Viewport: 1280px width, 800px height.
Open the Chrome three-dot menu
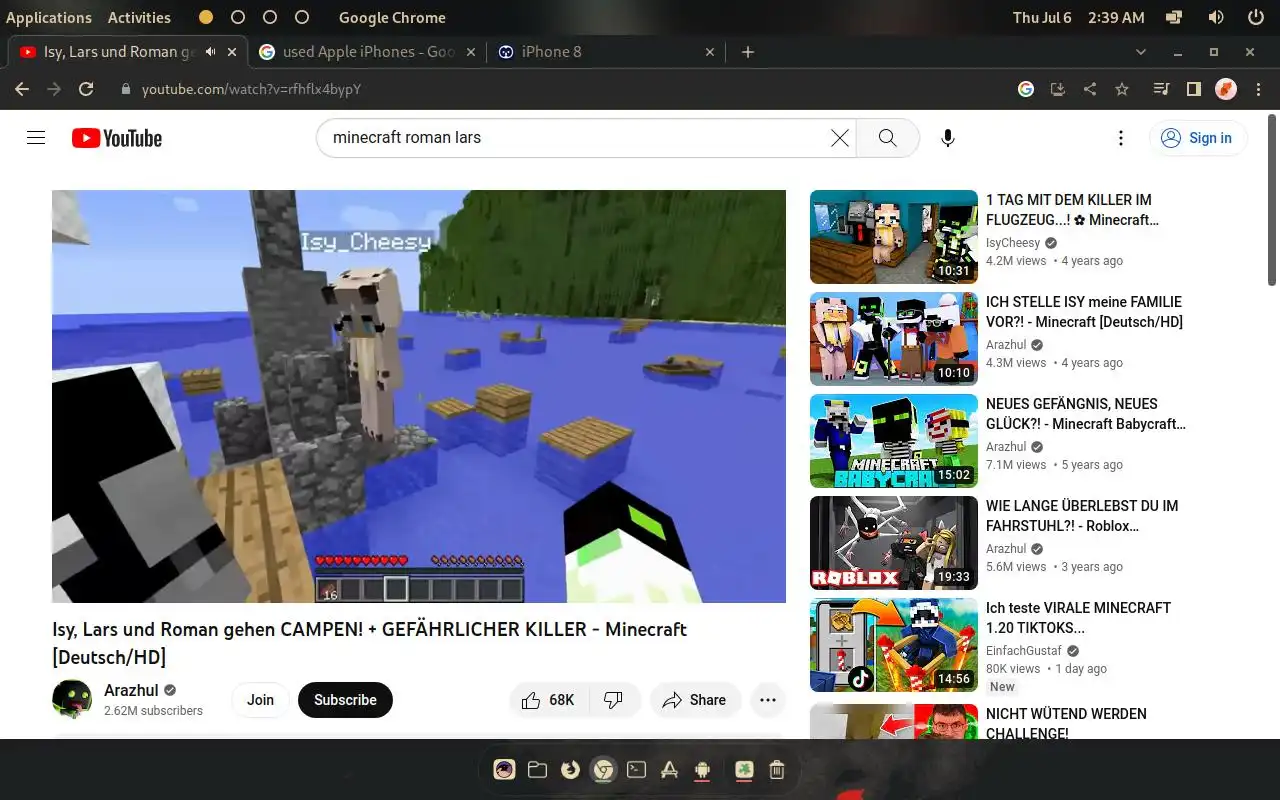[x=1256, y=89]
